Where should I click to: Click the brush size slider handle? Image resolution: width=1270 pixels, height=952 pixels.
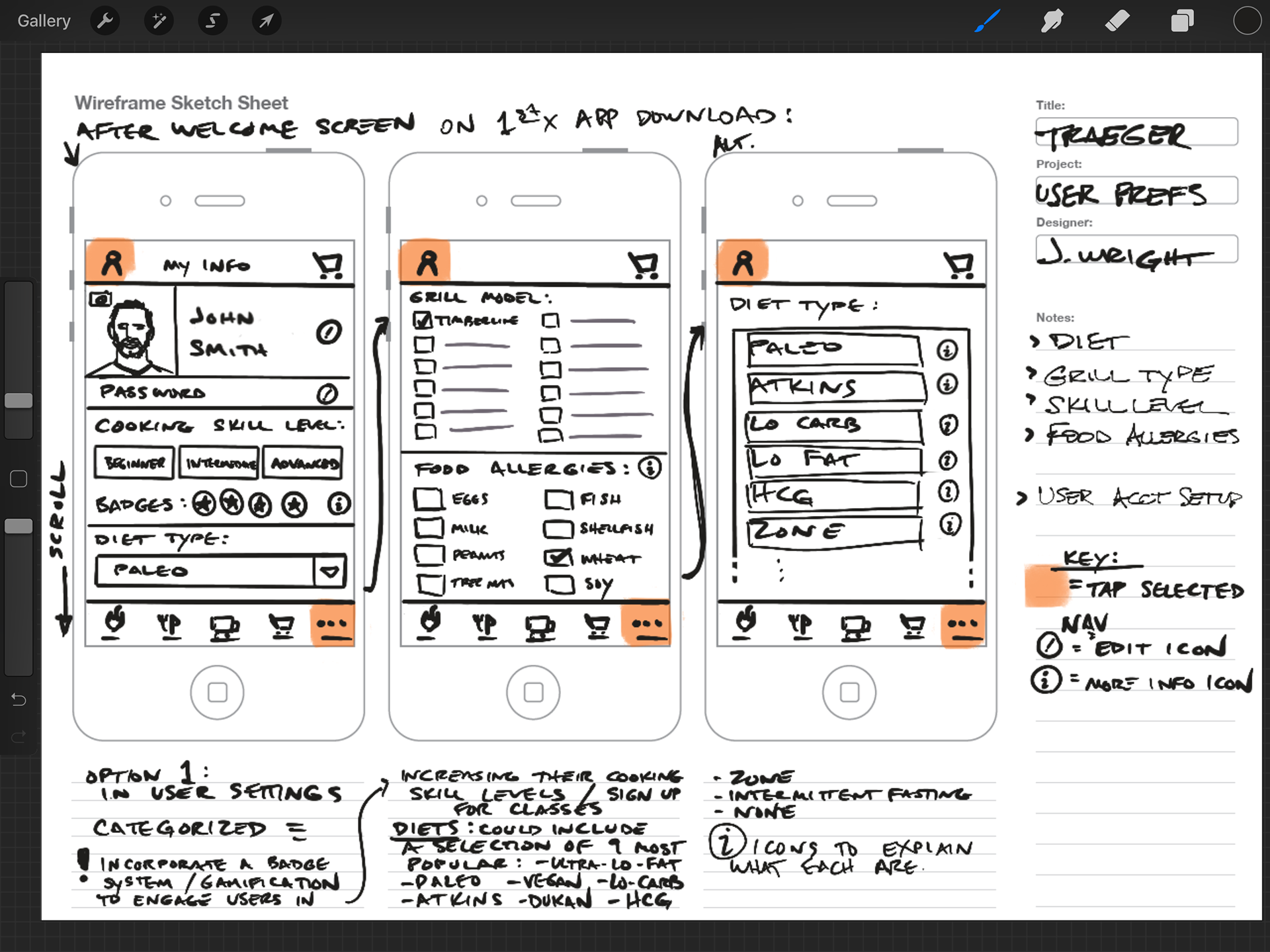point(19,400)
